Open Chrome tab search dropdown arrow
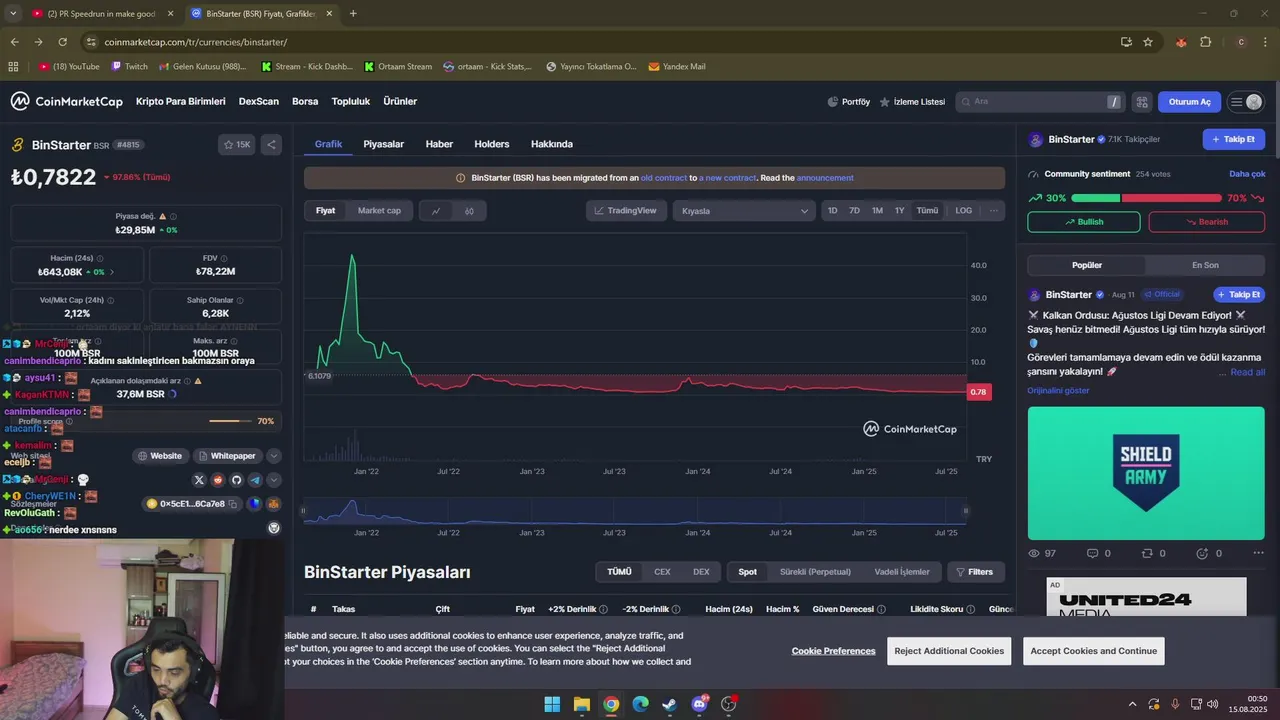The image size is (1280, 720). click(12, 13)
